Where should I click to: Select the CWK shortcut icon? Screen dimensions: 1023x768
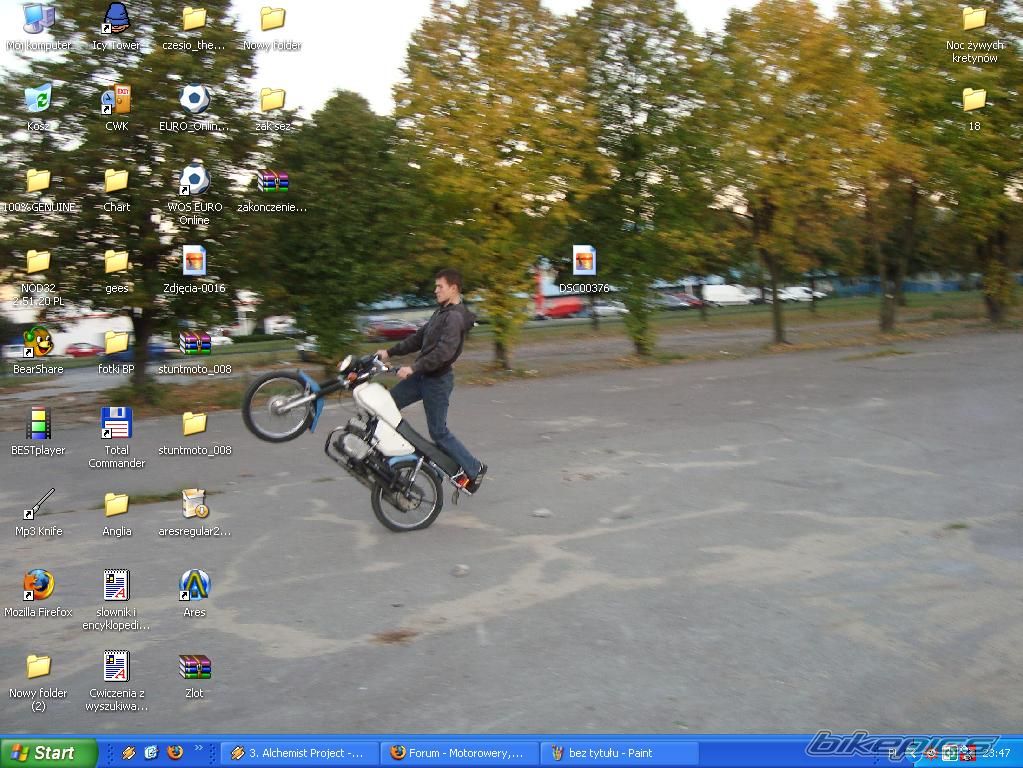[116, 99]
